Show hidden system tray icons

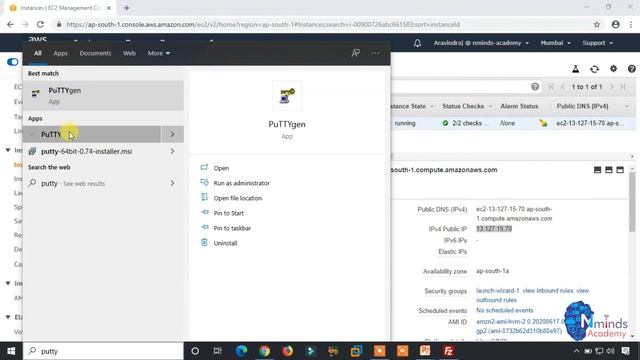576,351
